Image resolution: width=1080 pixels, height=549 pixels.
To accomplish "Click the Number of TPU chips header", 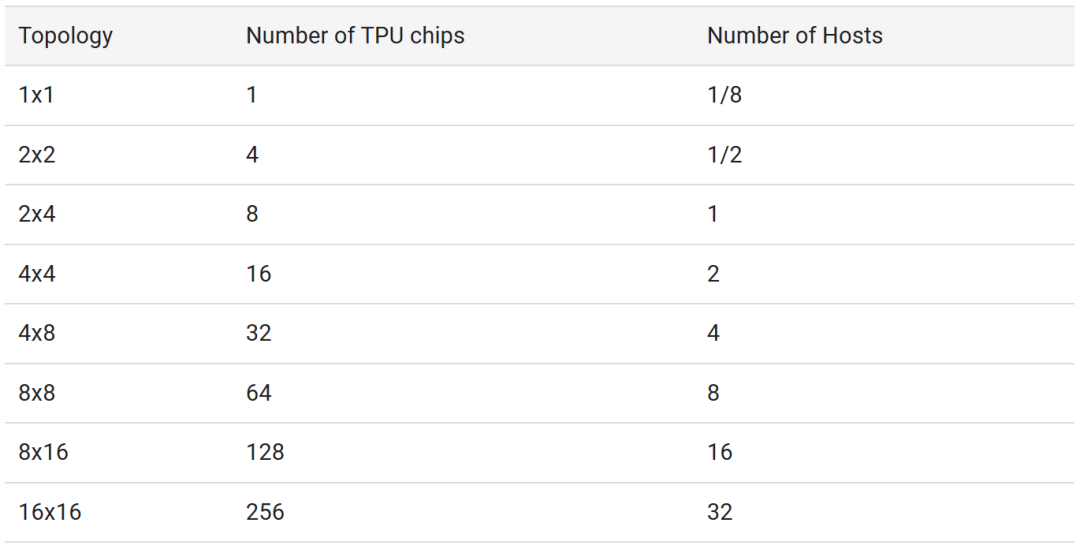I will (x=355, y=36).
